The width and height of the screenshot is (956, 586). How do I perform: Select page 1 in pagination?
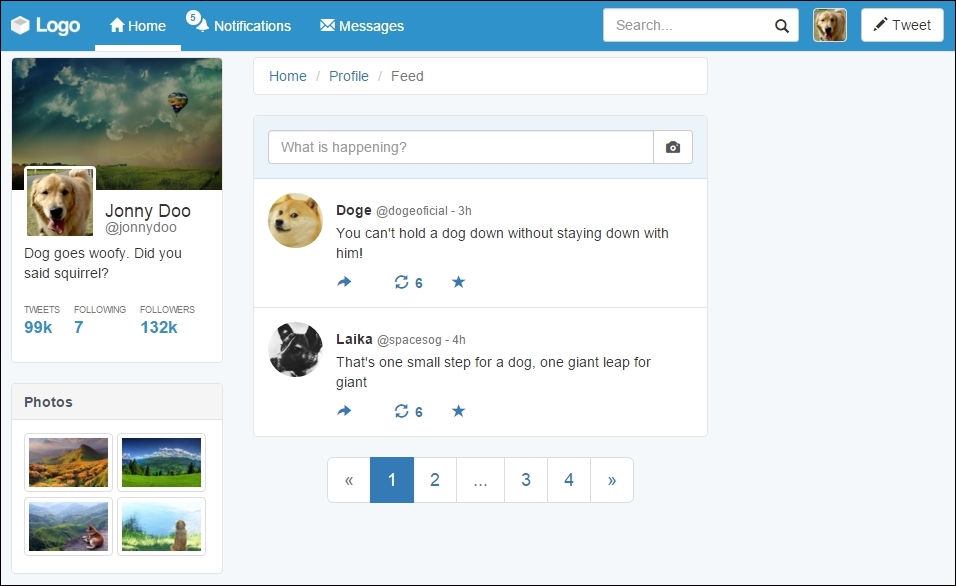pos(392,480)
